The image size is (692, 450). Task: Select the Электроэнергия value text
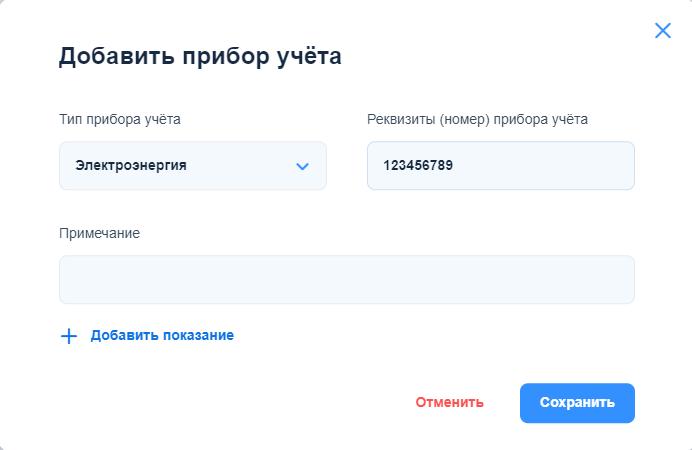pos(131,166)
